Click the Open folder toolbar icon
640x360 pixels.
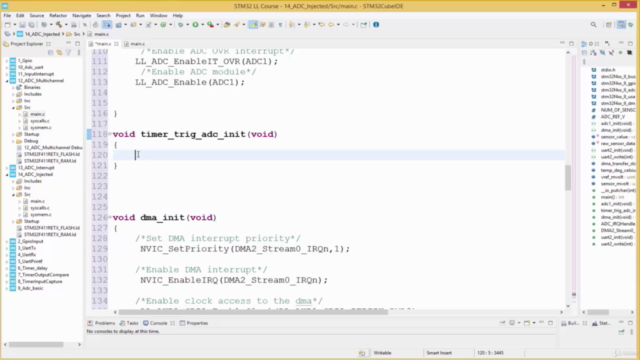tap(227, 25)
